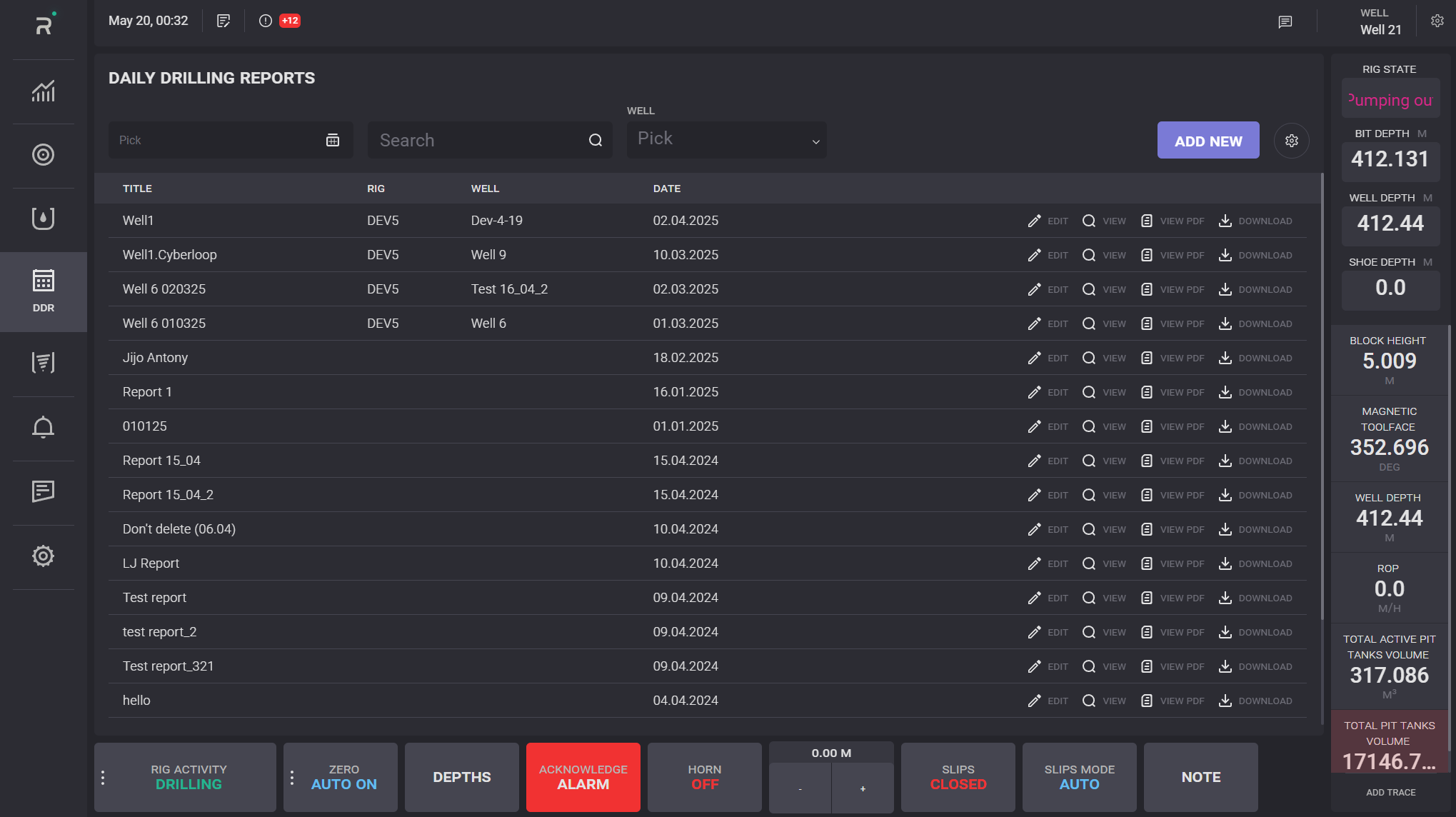
Task: Open the three-dot menu beside RIG ACTIVITY
Action: tap(103, 778)
